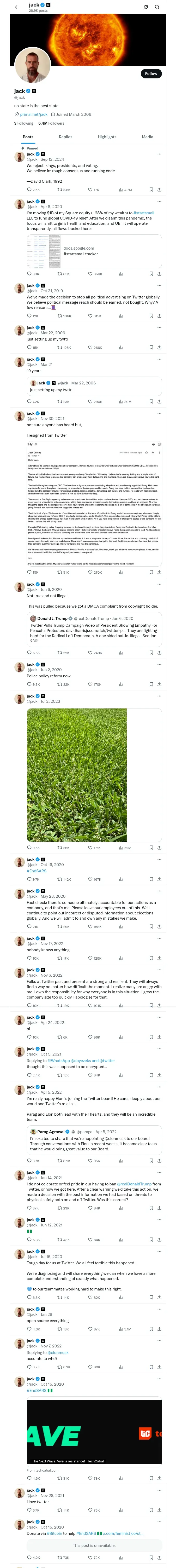176x1568 pixels.
Task: Bookmark the pinned David Clark quote post
Action: (x=151, y=189)
